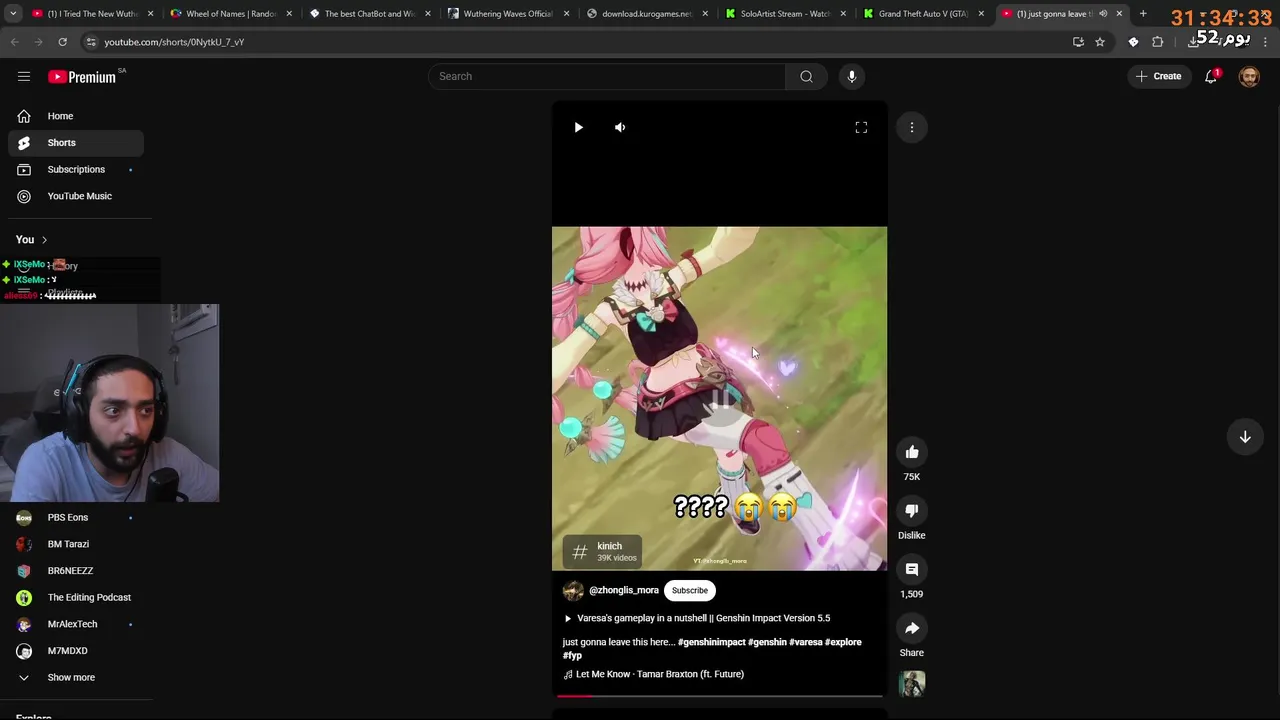The width and height of the screenshot is (1280, 720).
Task: Select Shorts in the sidebar
Action: pos(76,143)
